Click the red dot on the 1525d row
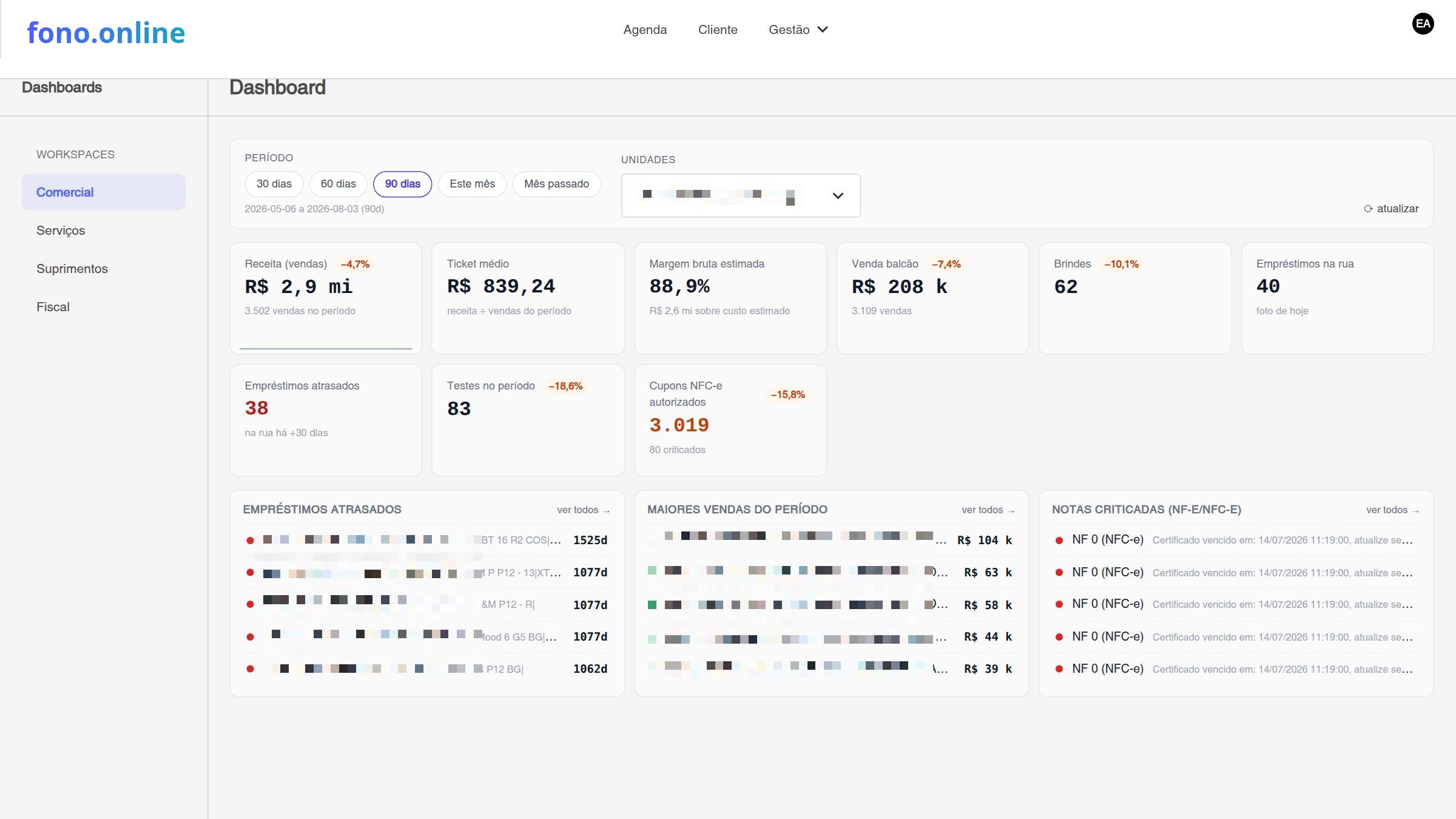Screen dimensions: 1456x819 point(250,540)
